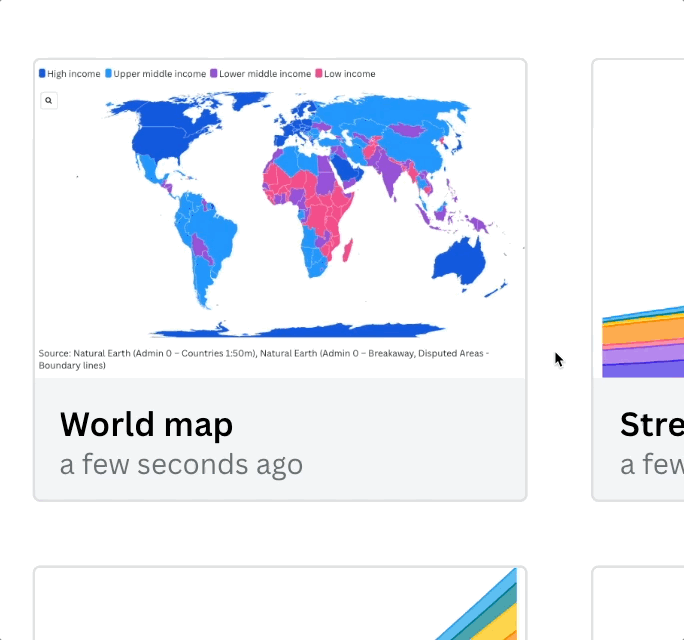Select Antarctica at the bottom of the map
The width and height of the screenshot is (684, 640).
[300, 330]
